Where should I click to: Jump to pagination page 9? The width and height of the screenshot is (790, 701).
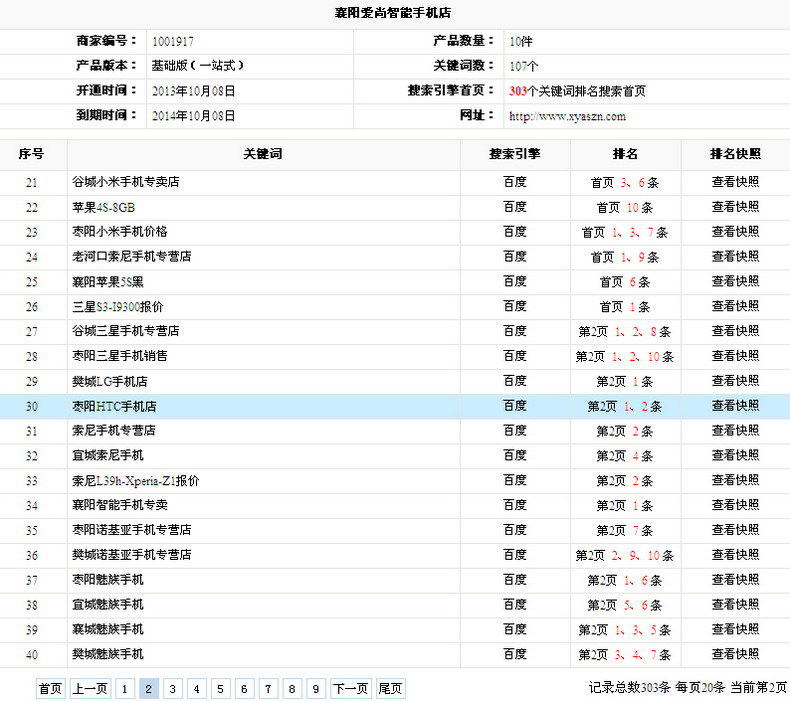click(x=316, y=688)
